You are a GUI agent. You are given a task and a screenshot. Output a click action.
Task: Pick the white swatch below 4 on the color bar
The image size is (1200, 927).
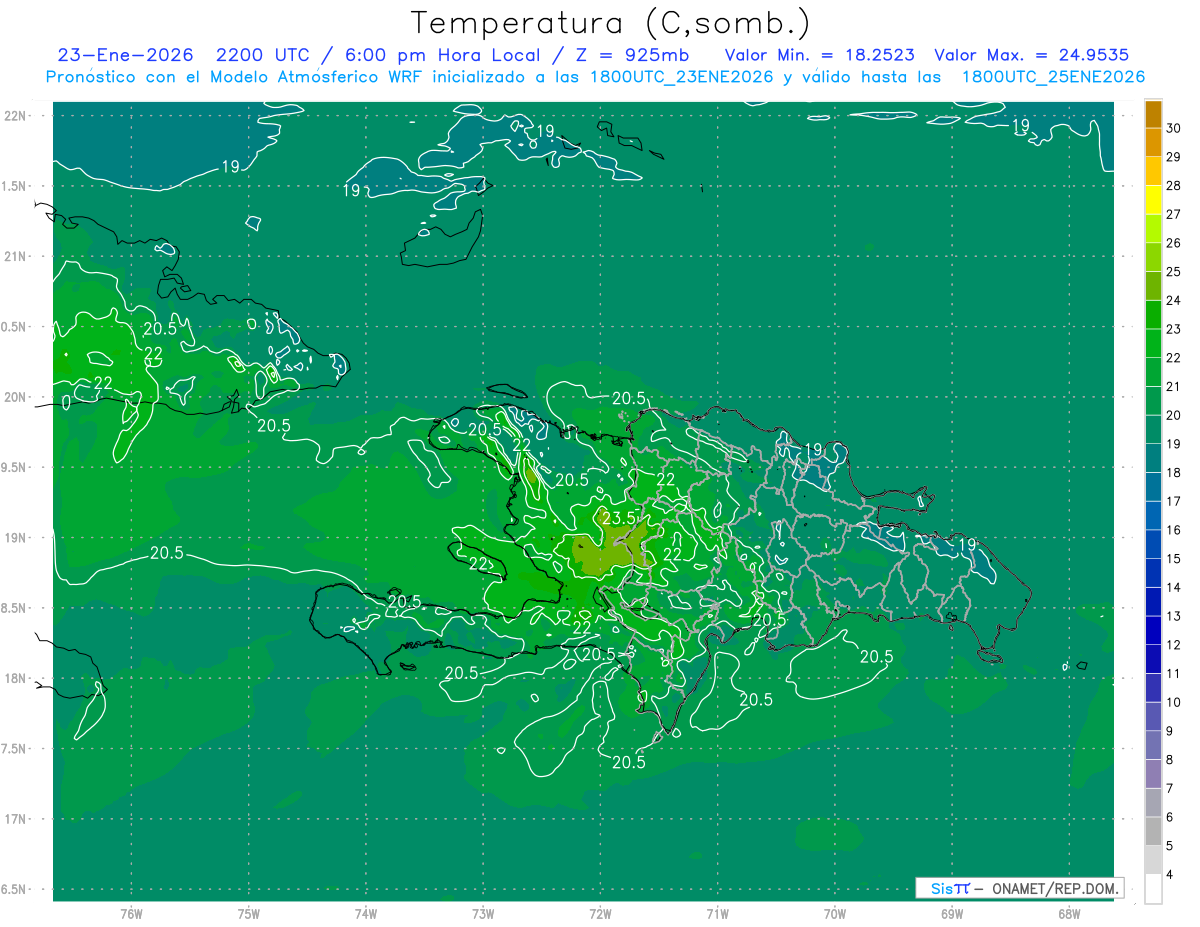pos(1153,889)
